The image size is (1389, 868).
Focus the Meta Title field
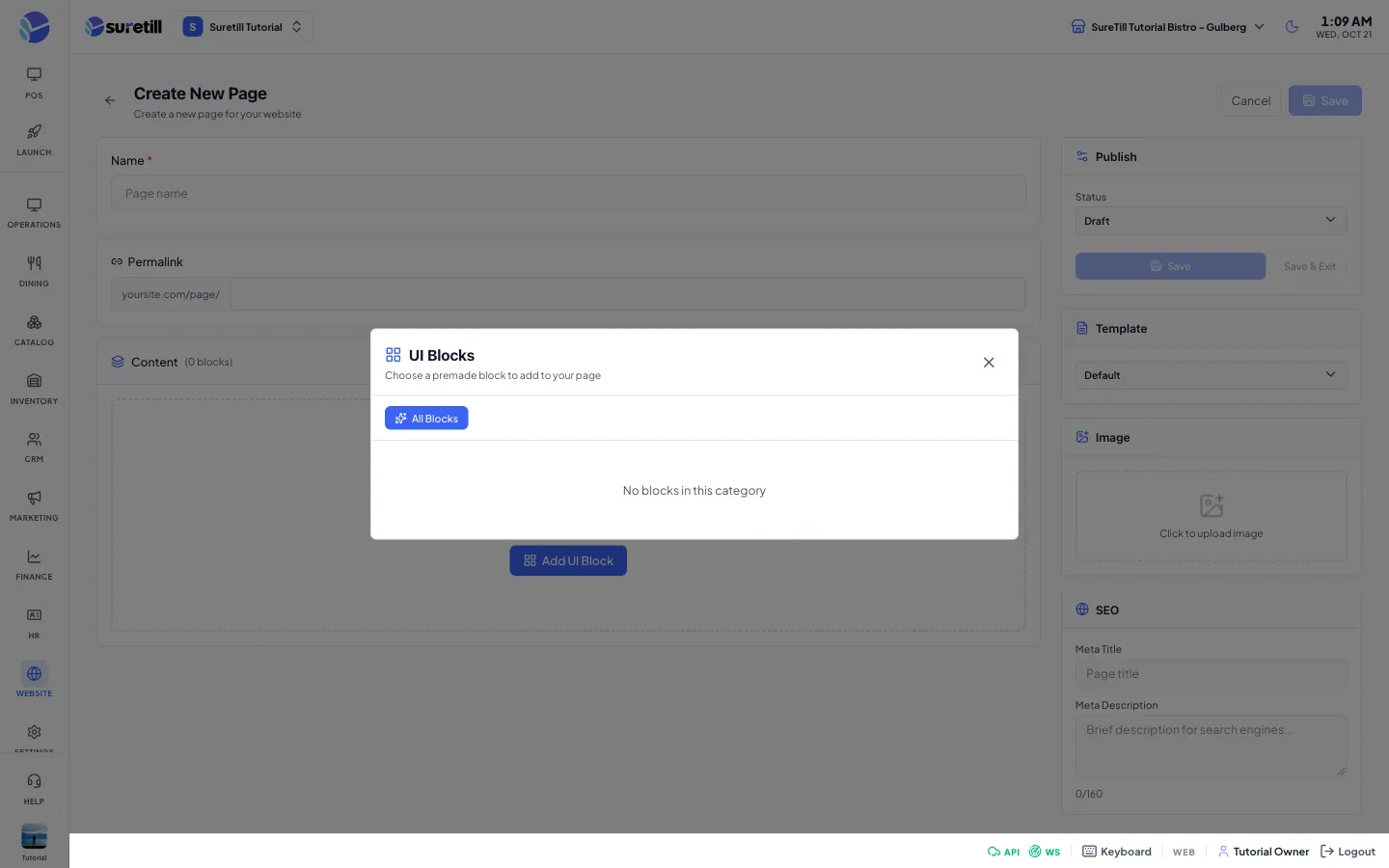(1211, 674)
